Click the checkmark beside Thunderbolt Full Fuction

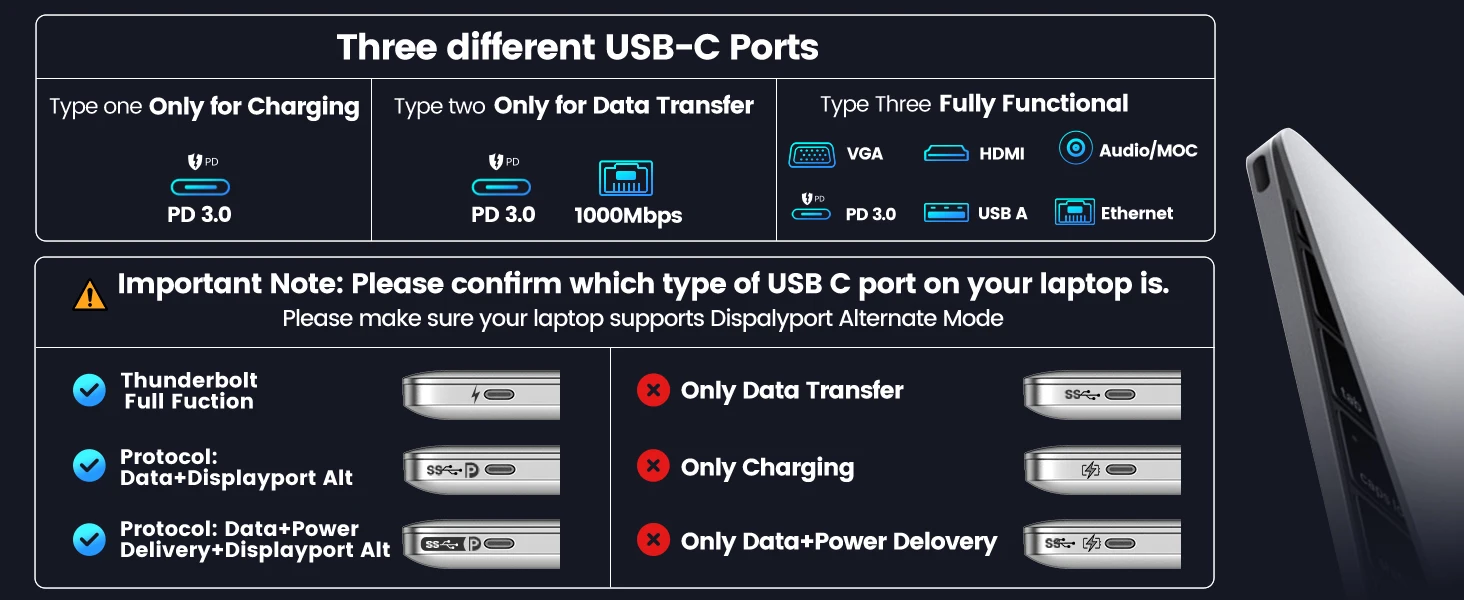[x=89, y=390]
